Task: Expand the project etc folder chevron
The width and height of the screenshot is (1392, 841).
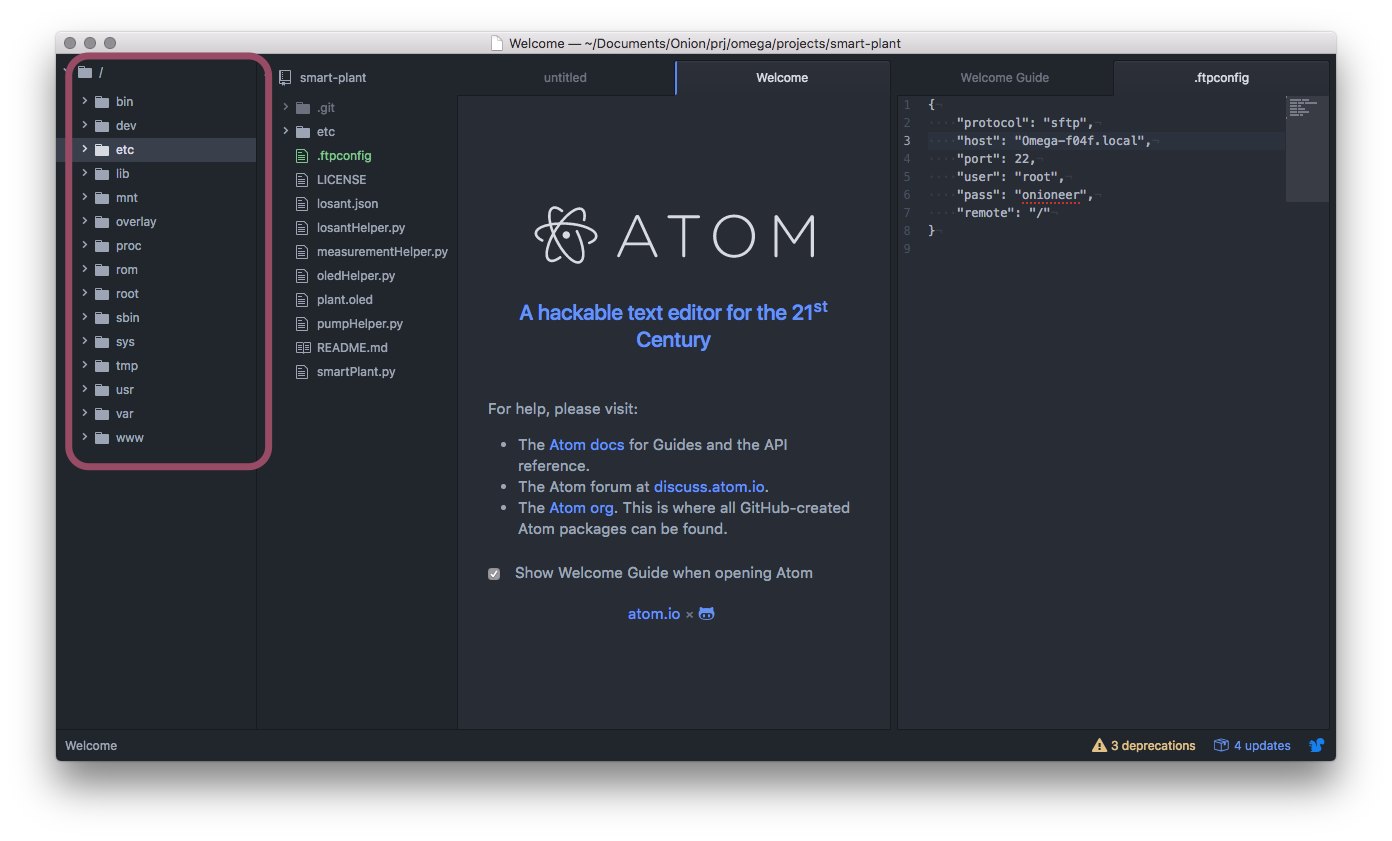Action: tap(285, 132)
